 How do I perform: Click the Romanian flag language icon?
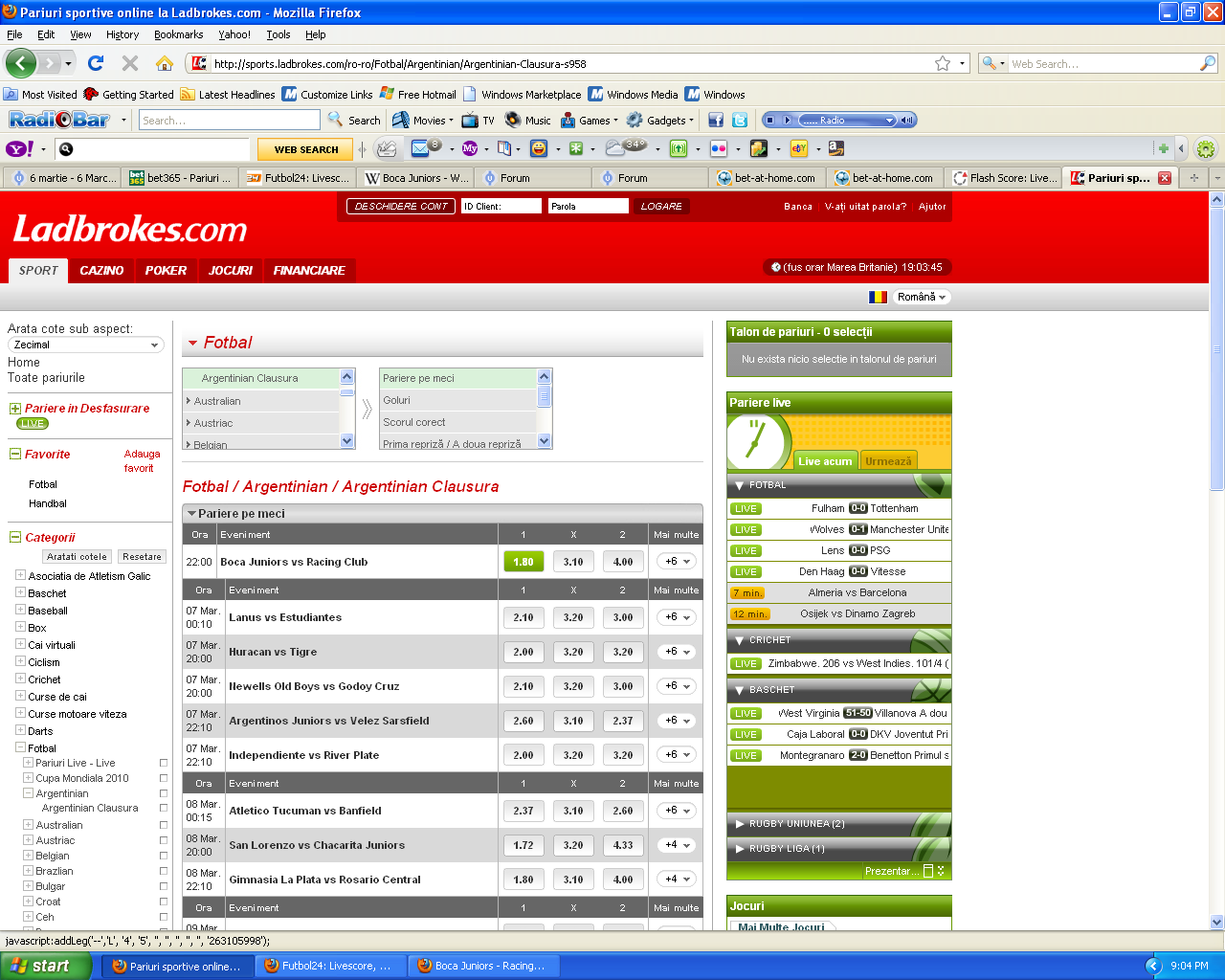pos(878,297)
